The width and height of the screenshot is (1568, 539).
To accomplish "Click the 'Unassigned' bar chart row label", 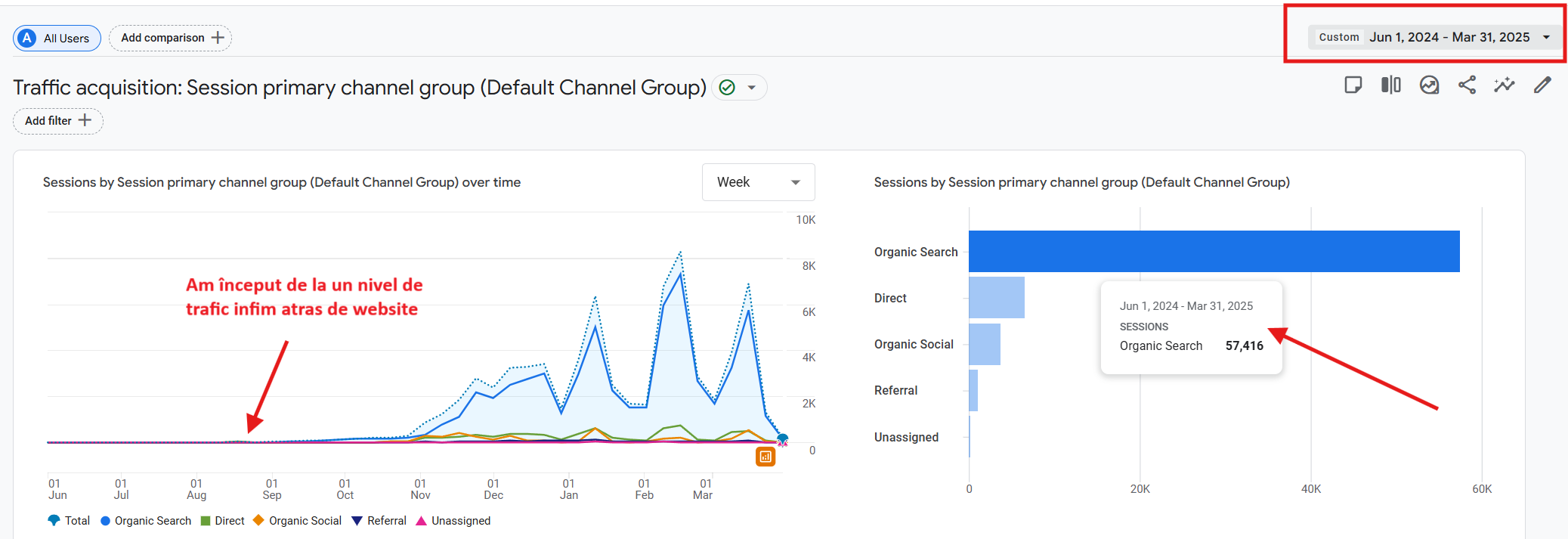I will 906,437.
